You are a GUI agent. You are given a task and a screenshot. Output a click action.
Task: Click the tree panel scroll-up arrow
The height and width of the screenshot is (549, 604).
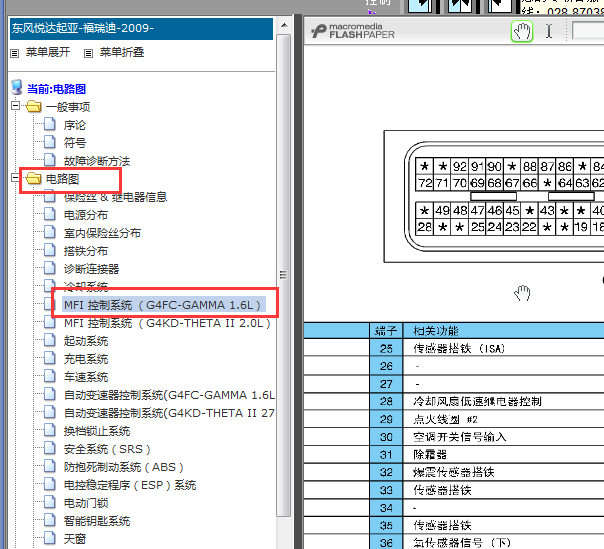coord(284,25)
